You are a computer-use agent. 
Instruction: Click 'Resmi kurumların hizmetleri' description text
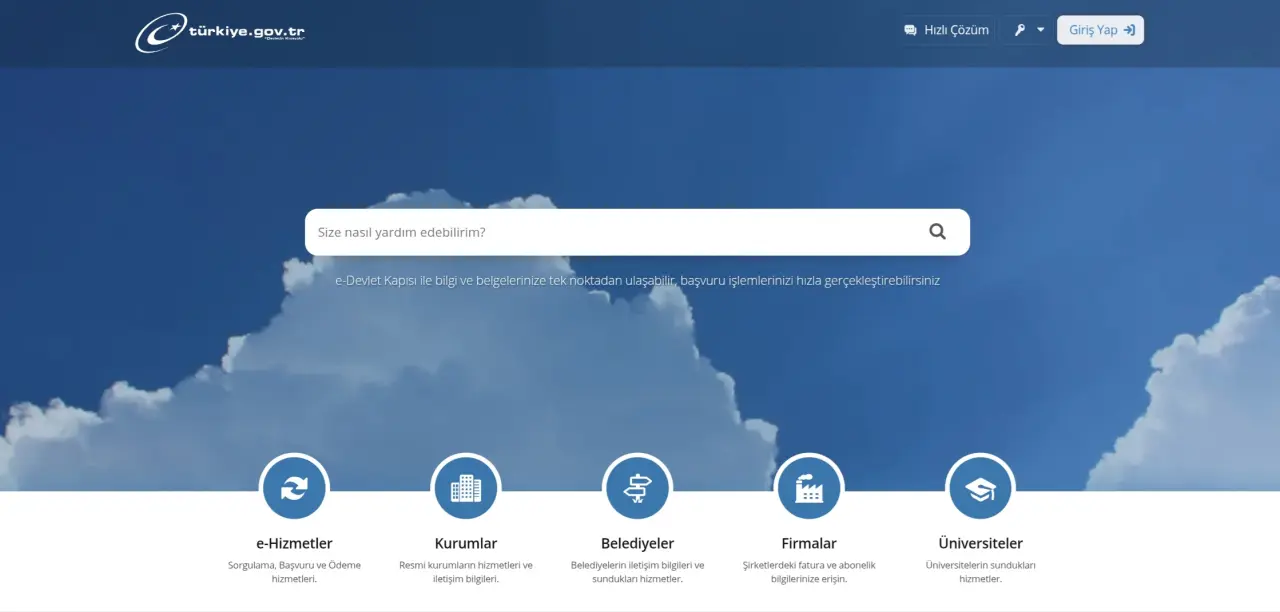466,572
